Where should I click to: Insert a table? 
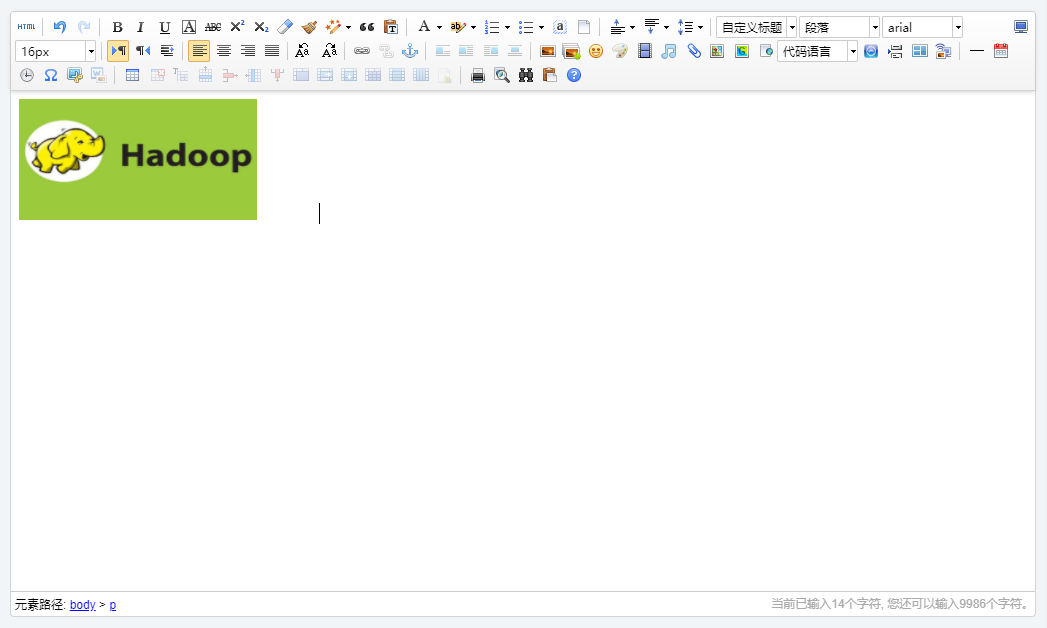pos(132,75)
